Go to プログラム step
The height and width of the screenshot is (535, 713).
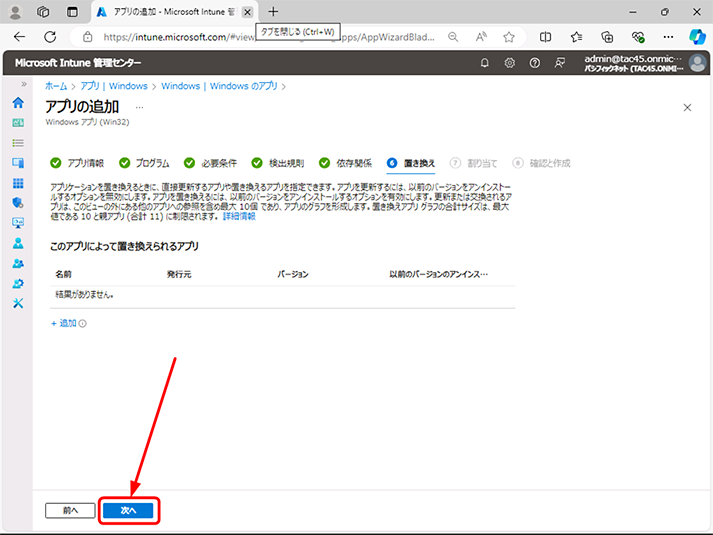point(144,163)
